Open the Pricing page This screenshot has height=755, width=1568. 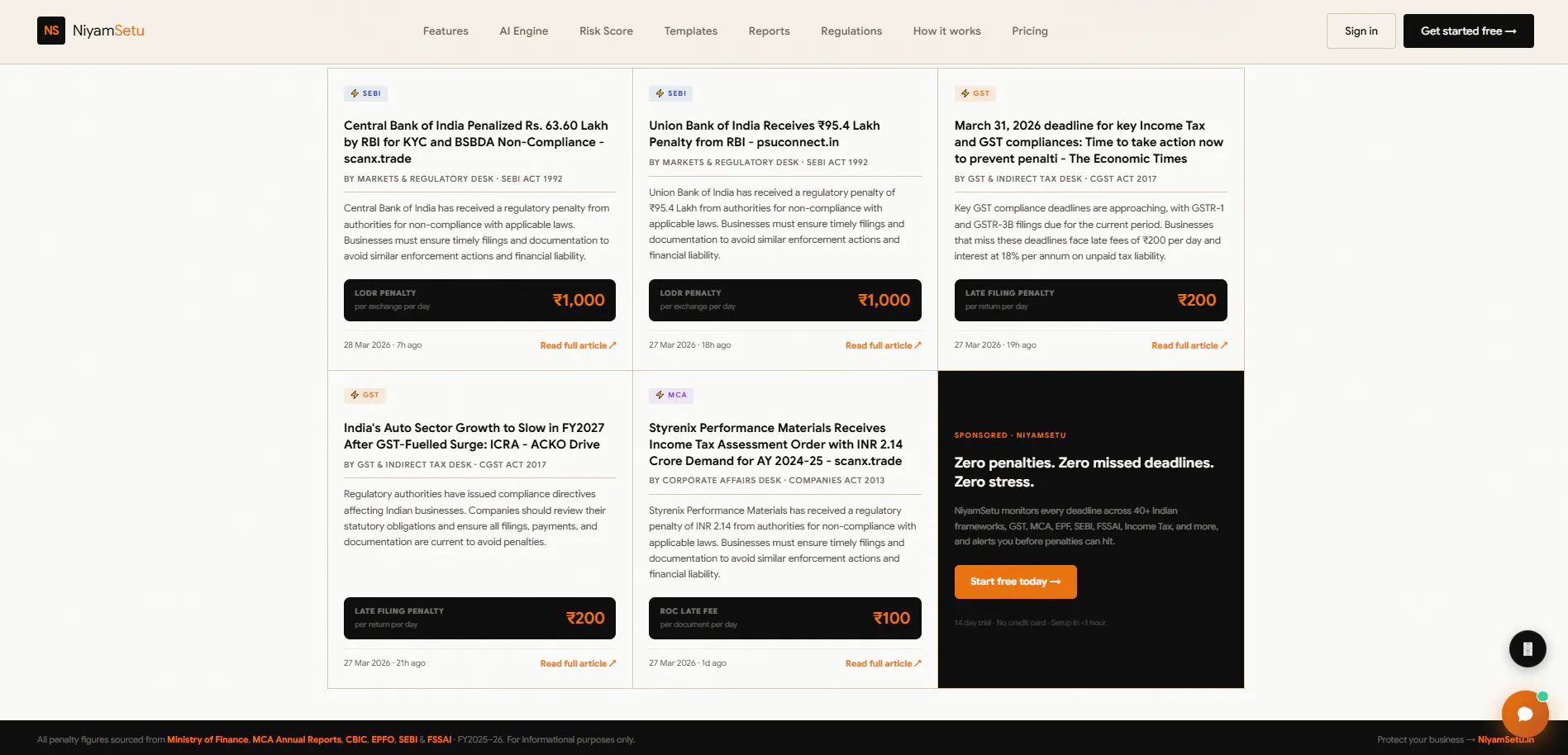(x=1030, y=31)
